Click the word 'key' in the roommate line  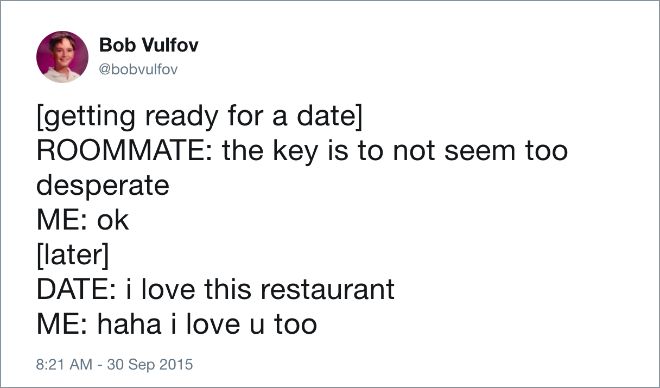point(295,151)
